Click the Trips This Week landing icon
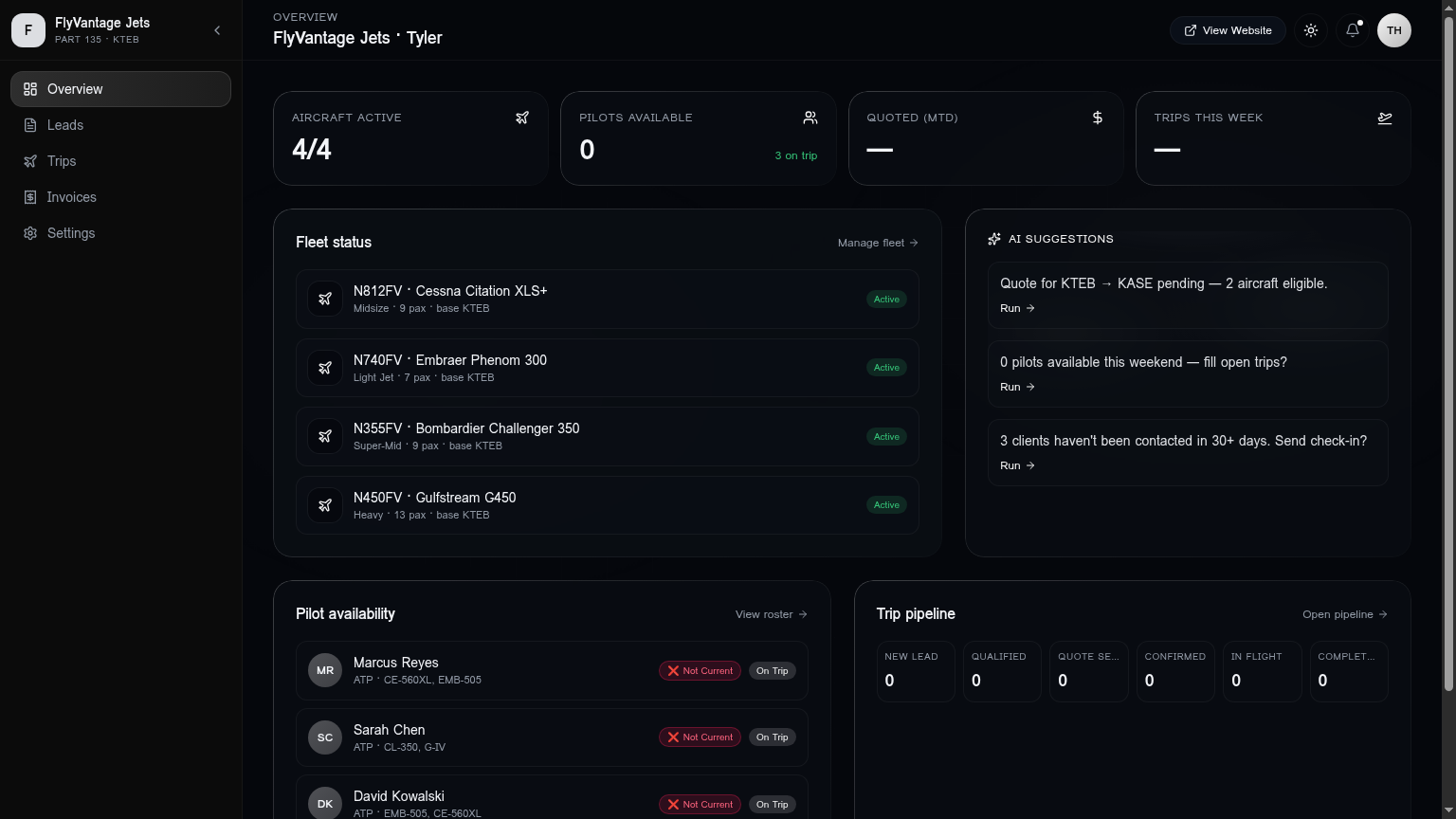 tap(1385, 118)
